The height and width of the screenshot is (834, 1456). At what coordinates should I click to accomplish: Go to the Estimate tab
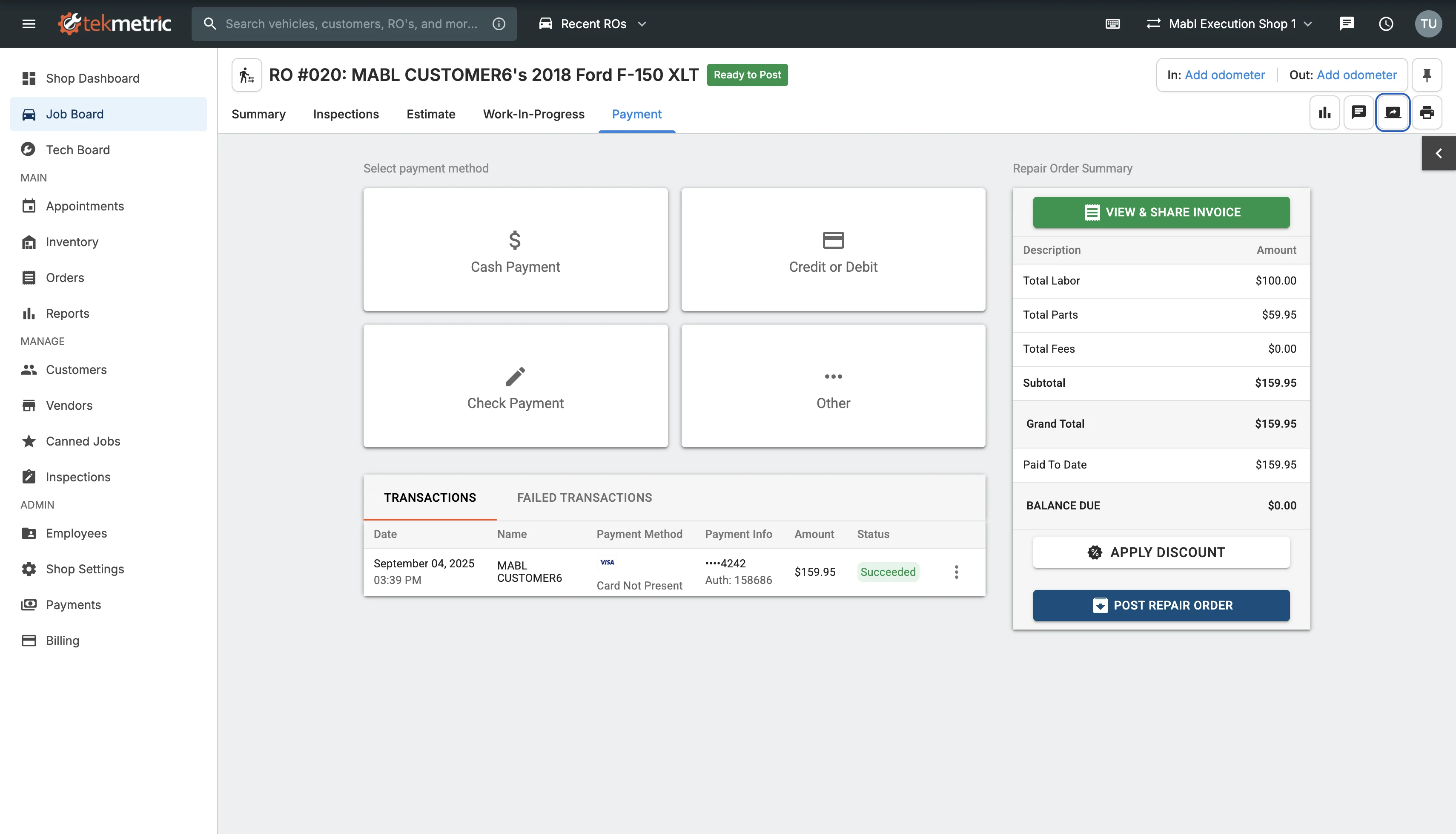430,114
